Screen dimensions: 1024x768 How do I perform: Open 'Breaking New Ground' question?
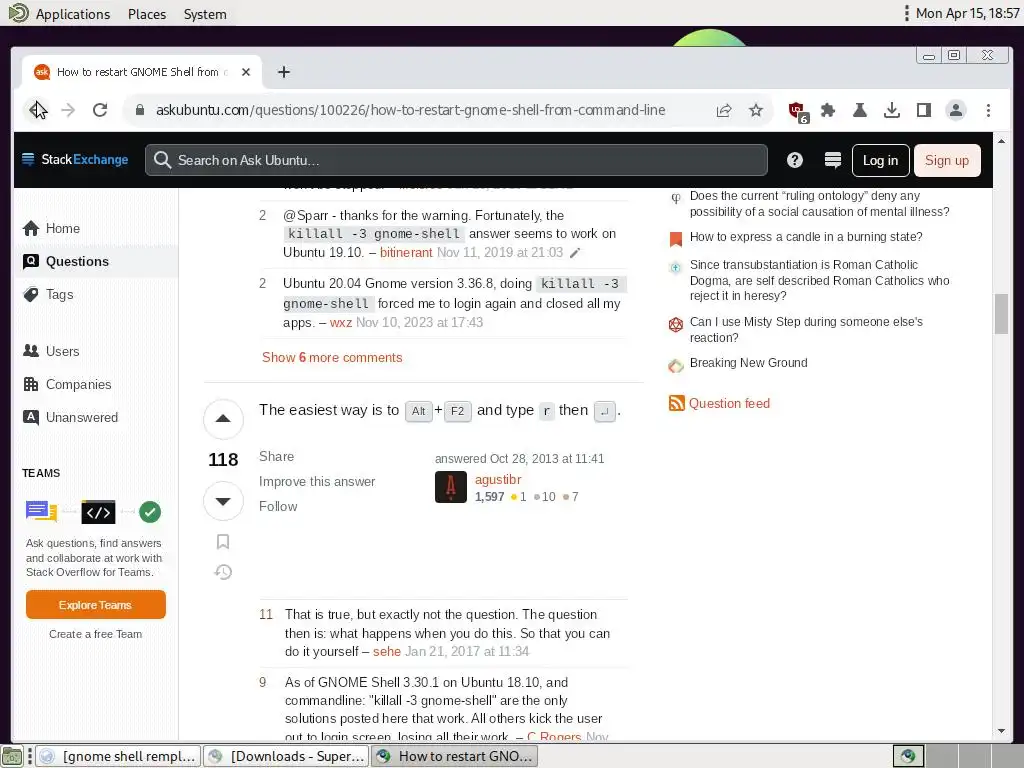coord(748,362)
